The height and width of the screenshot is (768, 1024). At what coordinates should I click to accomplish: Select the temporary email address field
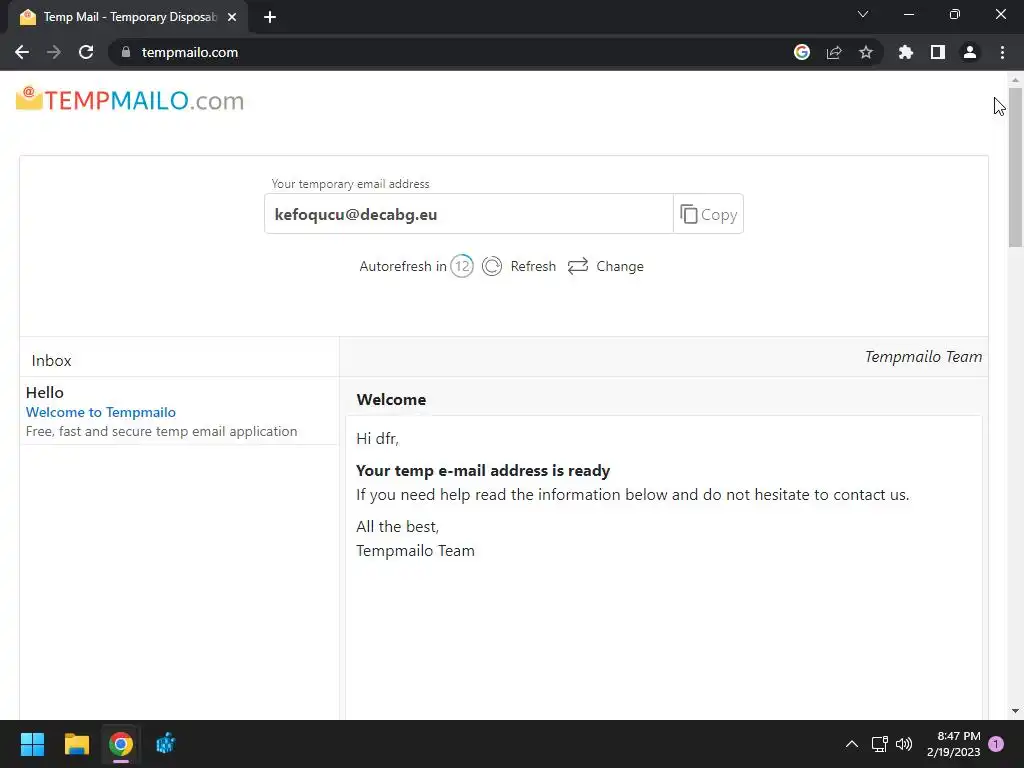[468, 214]
